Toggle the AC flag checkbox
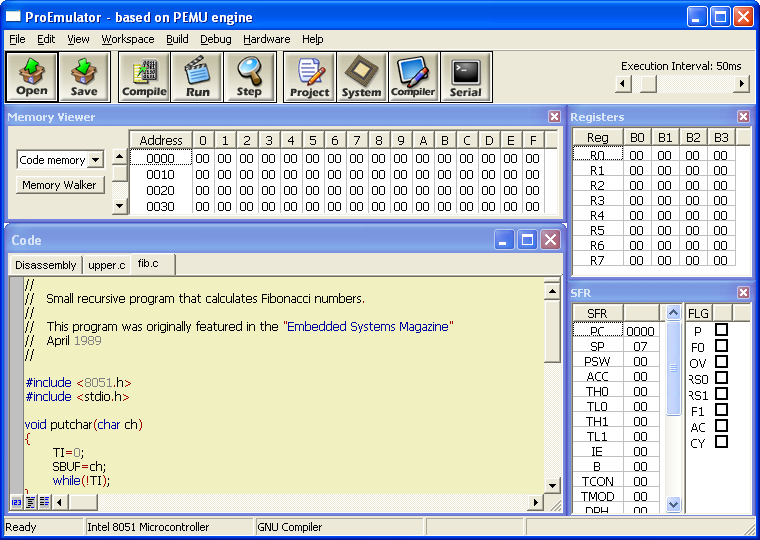 (x=721, y=426)
